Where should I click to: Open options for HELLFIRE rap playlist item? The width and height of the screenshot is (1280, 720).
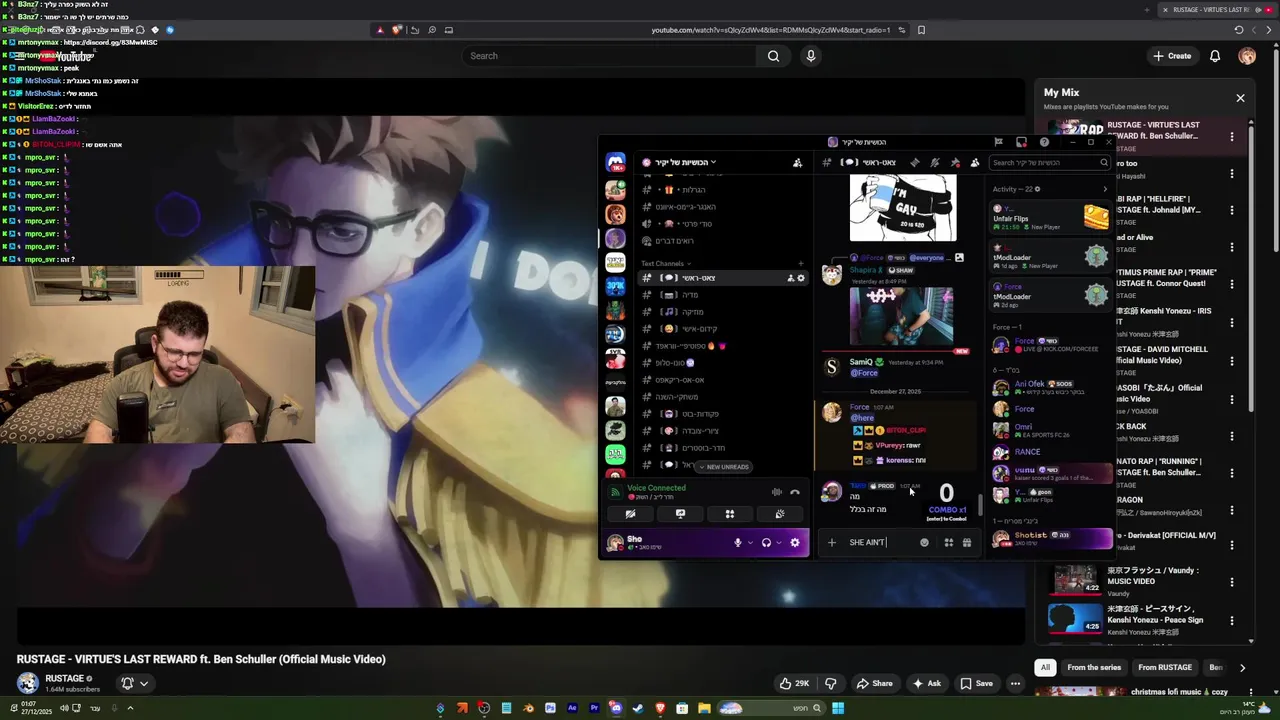[1232, 210]
